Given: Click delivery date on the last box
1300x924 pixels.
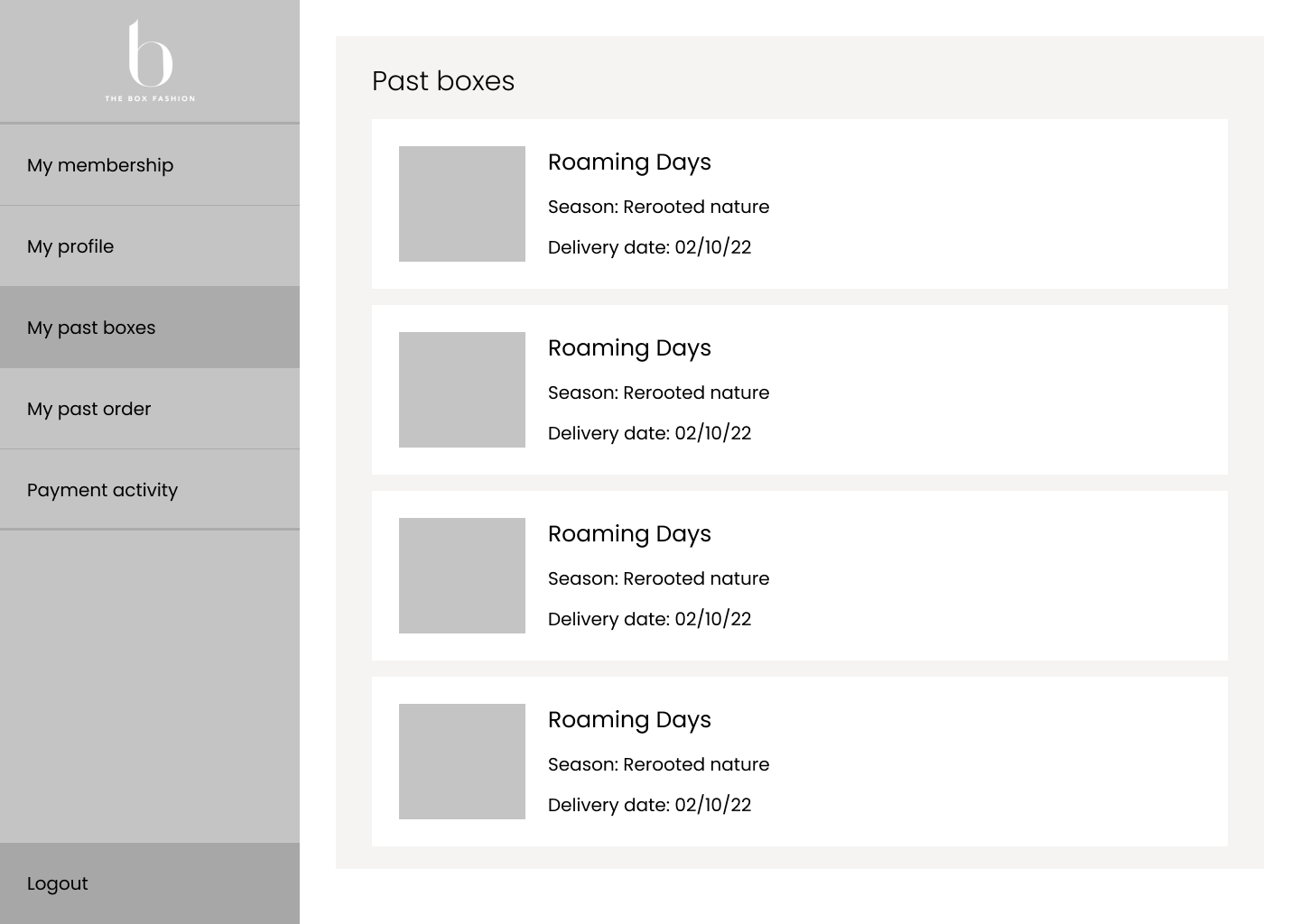Looking at the screenshot, I should tap(650, 804).
